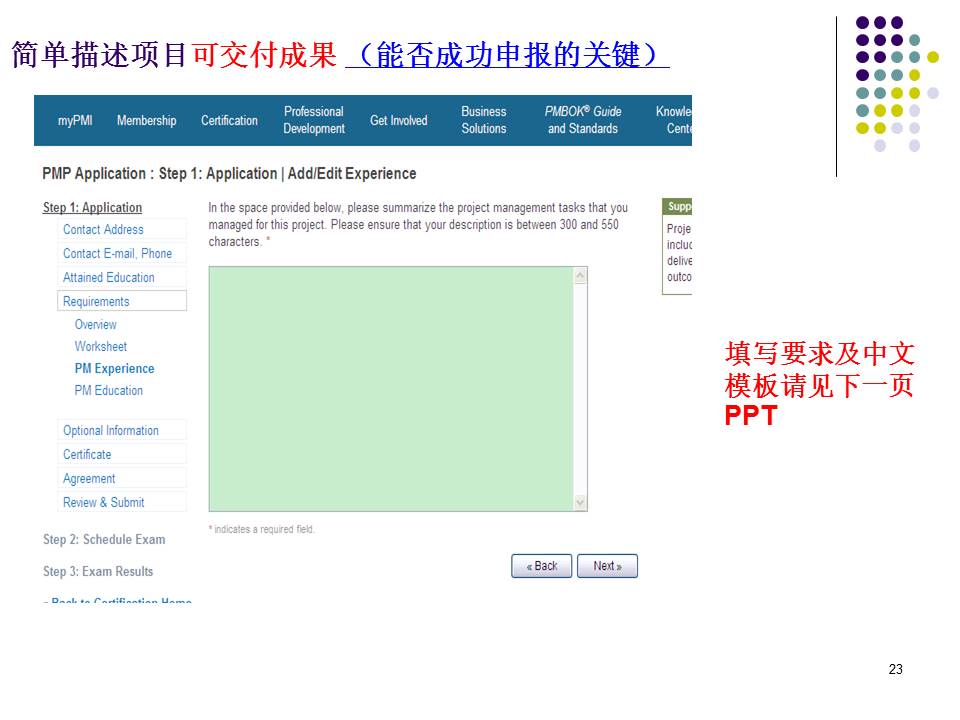This screenshot has height=720, width=960.
Task: Click inside the project description text area
Action: [391, 389]
